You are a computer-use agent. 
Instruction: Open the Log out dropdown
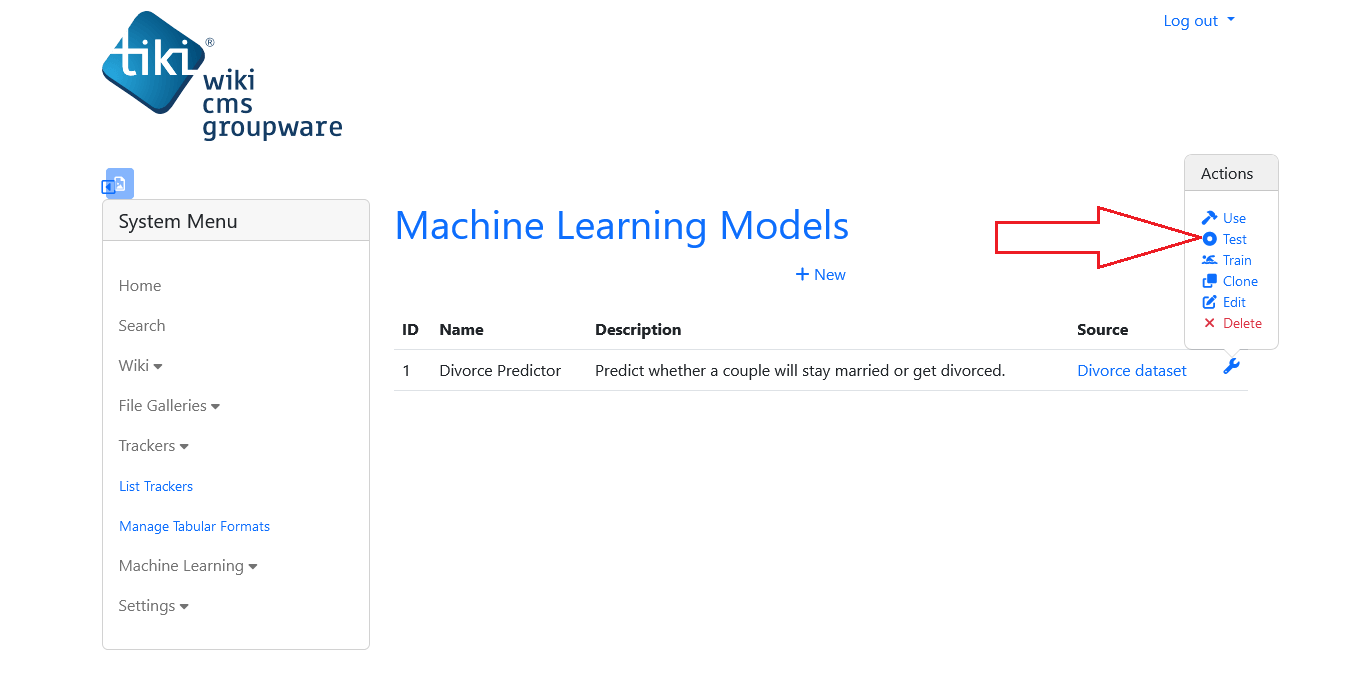coord(1199,21)
